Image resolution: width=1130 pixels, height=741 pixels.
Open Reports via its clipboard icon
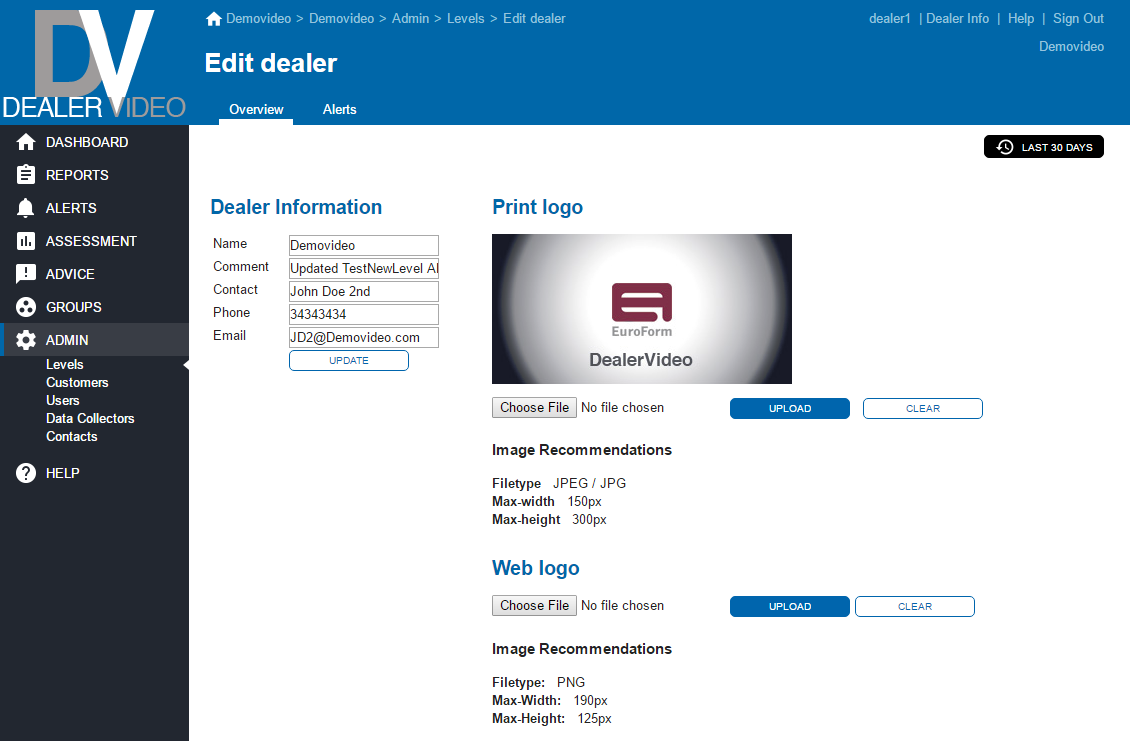(26, 175)
